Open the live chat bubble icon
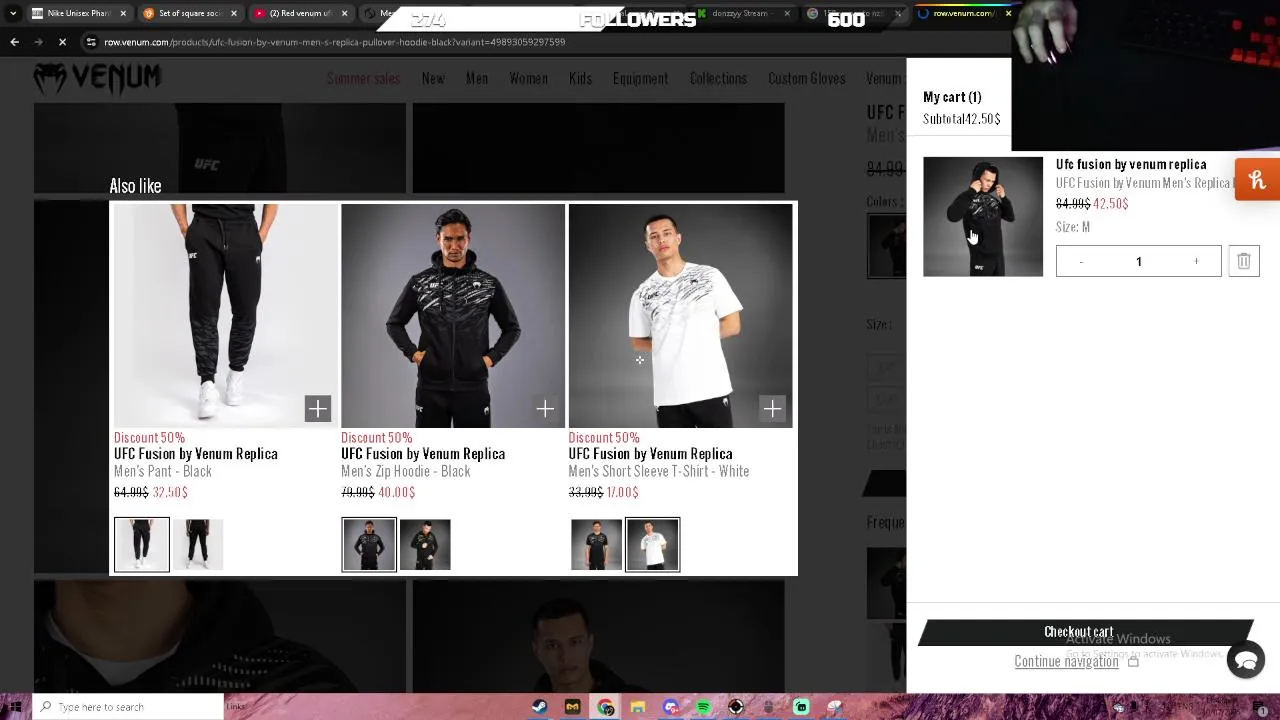Viewport: 1280px width, 720px height. [x=1246, y=661]
